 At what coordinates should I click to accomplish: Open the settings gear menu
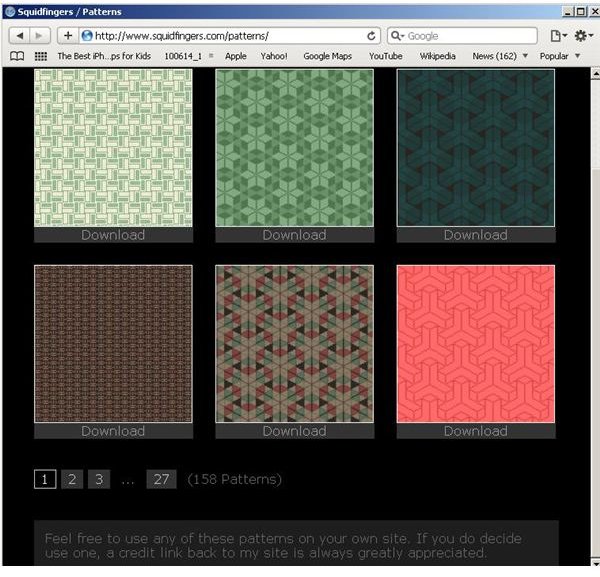click(x=584, y=36)
